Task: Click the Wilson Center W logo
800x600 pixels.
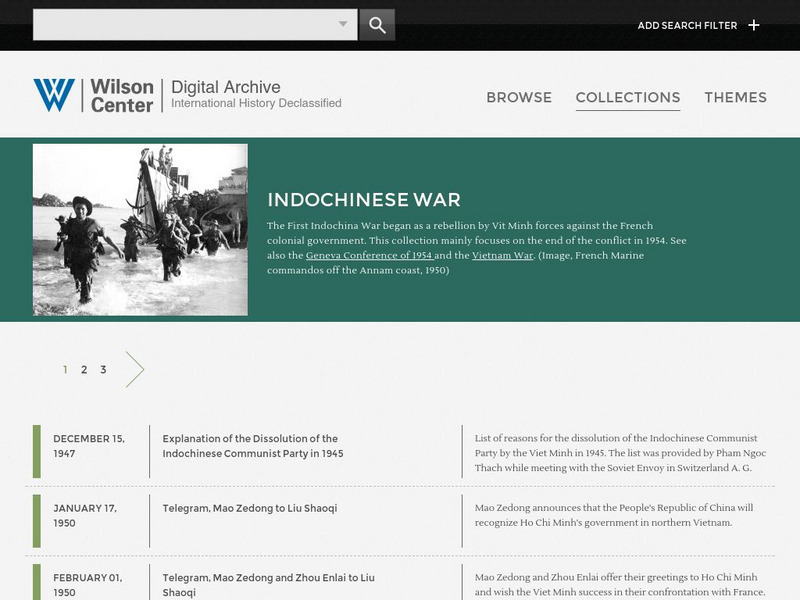Action: (x=54, y=95)
